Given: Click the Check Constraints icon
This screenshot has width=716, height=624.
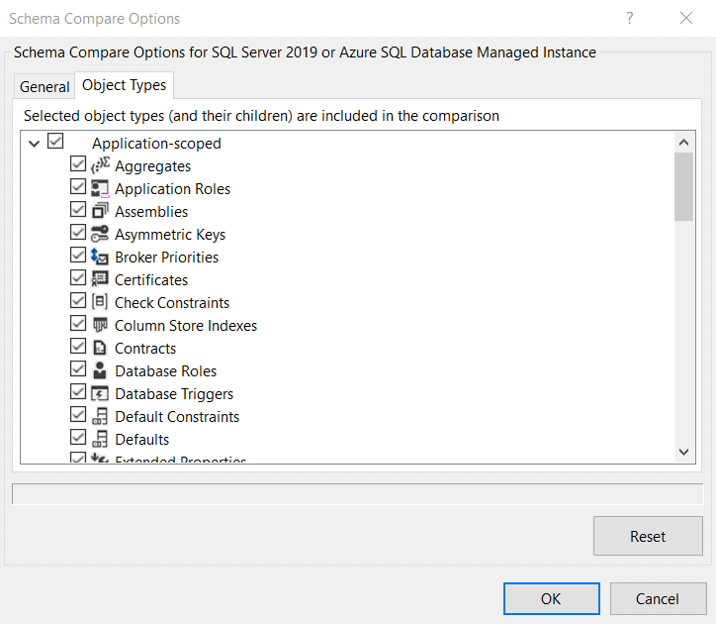Looking at the screenshot, I should click(100, 302).
